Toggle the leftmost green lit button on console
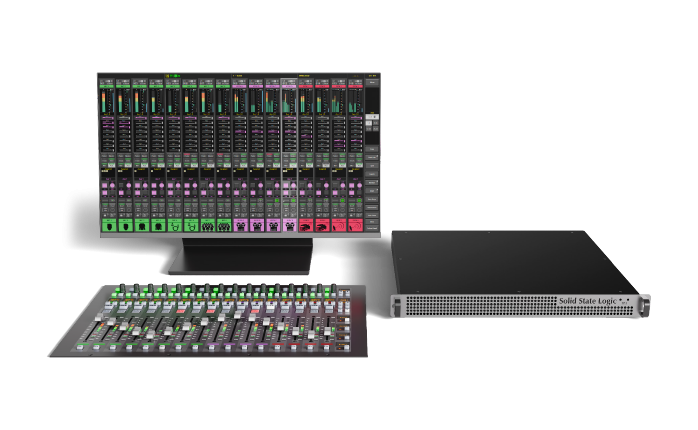This screenshot has height=430, width=698. coord(117,291)
